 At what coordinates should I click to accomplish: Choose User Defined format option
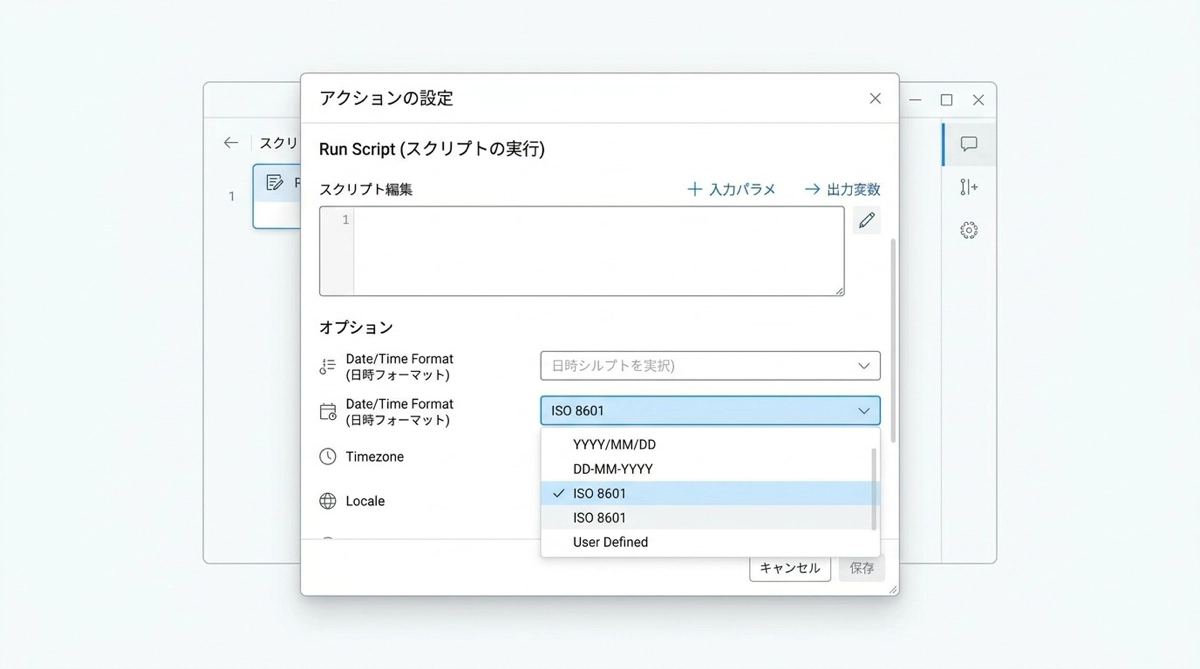610,542
